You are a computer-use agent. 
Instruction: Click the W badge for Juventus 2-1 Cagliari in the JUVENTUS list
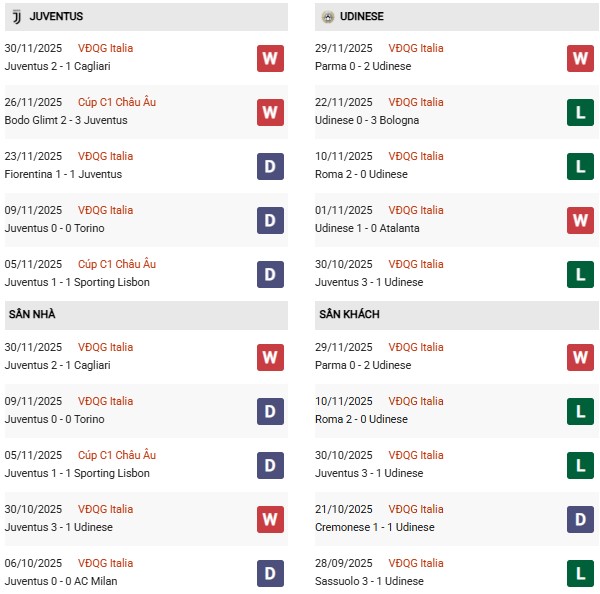(270, 58)
